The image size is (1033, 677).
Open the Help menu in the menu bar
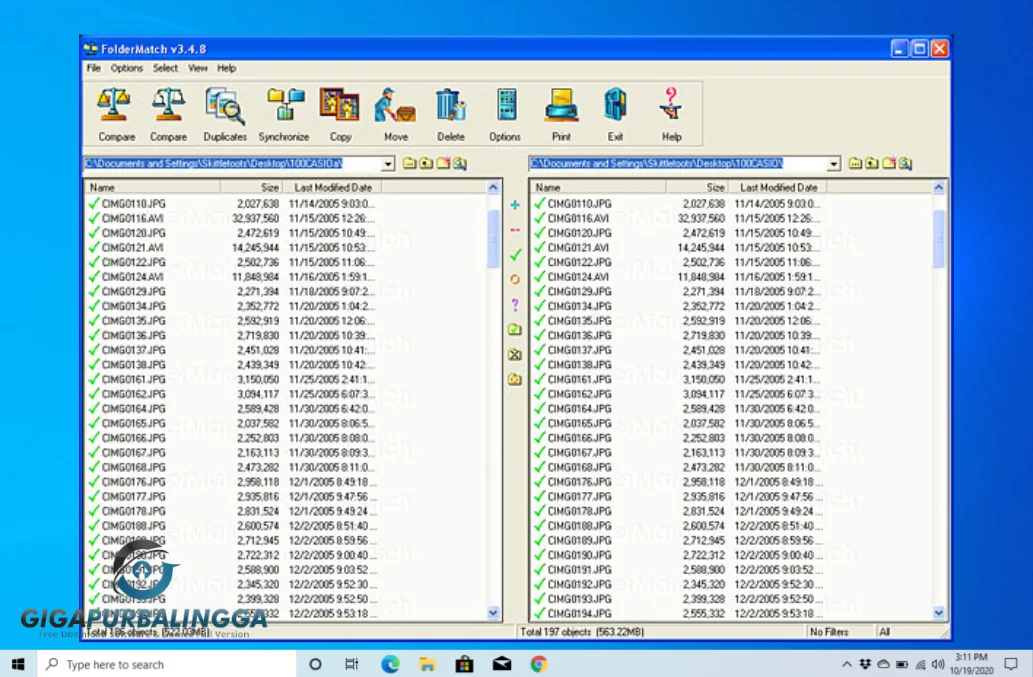(x=227, y=68)
